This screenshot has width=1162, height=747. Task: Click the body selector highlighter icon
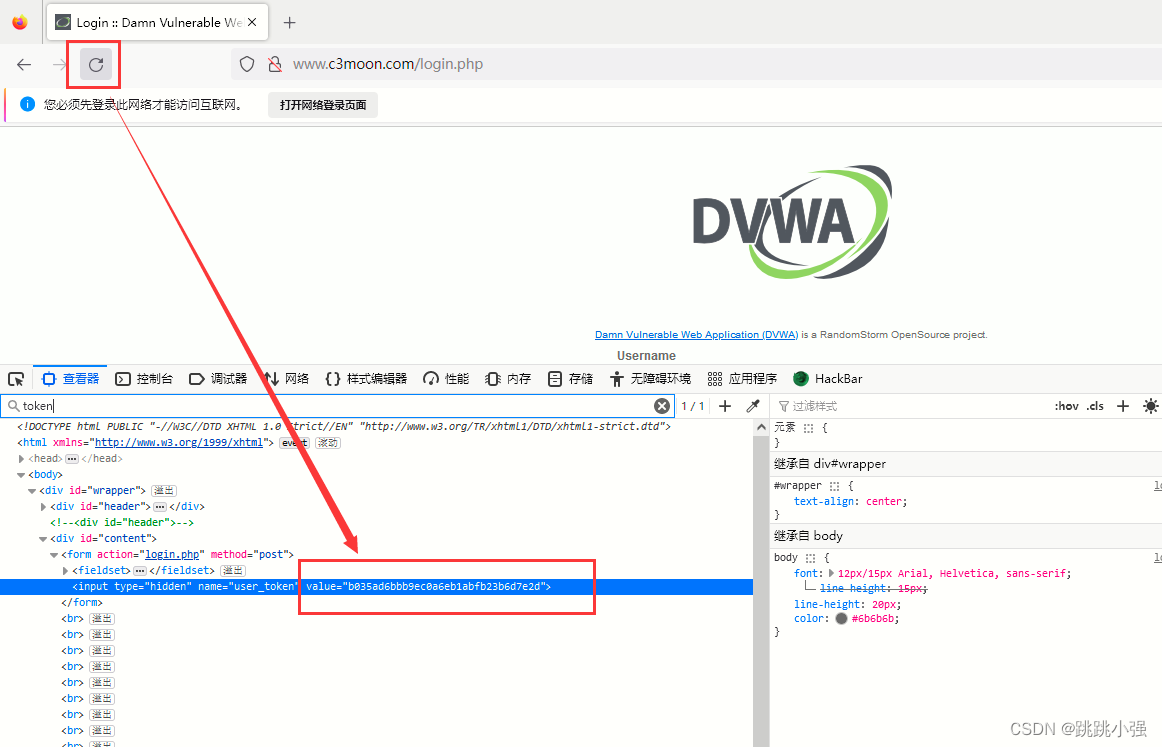point(810,558)
